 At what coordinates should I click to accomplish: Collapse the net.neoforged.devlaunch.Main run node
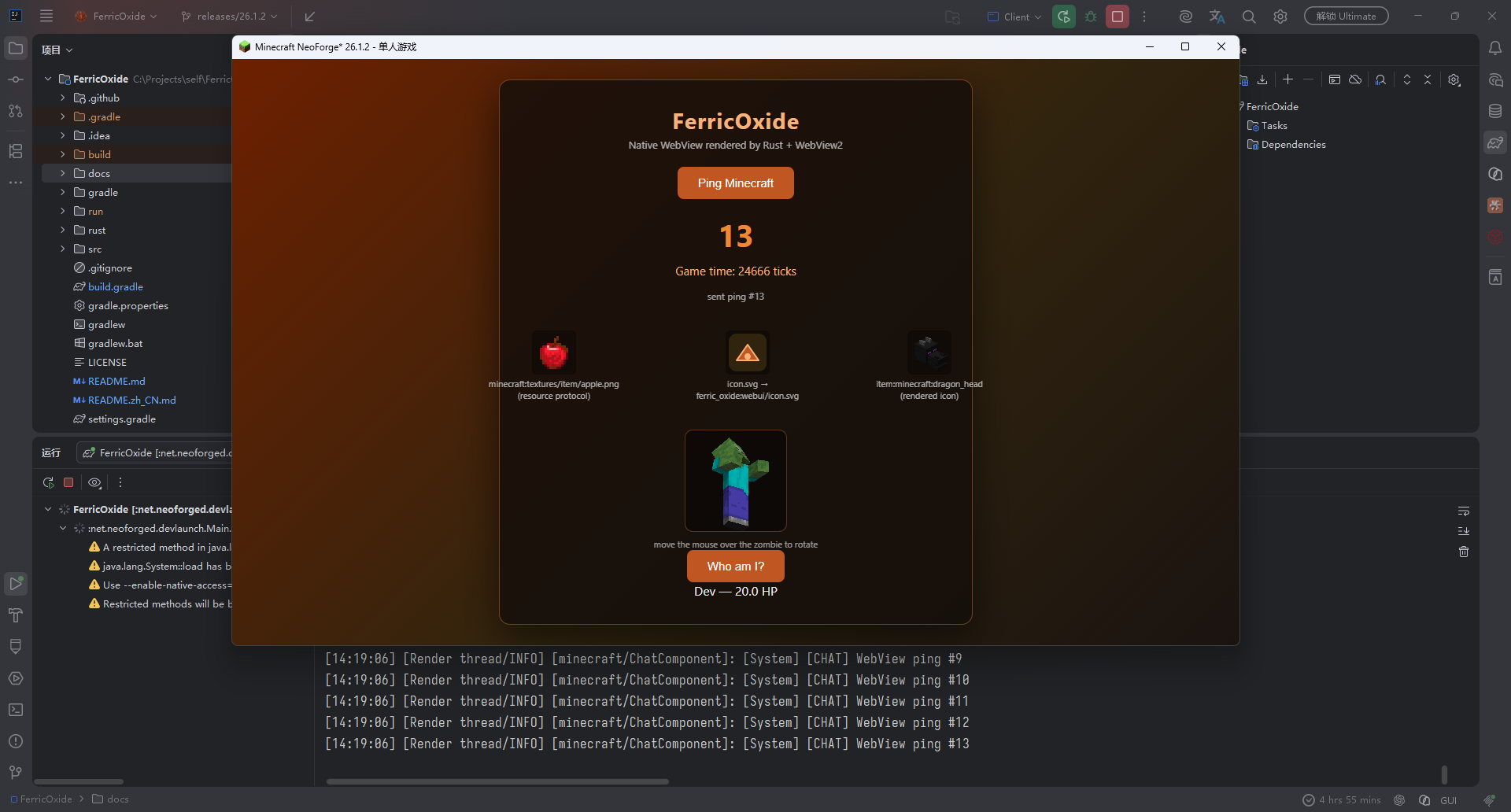(63, 528)
